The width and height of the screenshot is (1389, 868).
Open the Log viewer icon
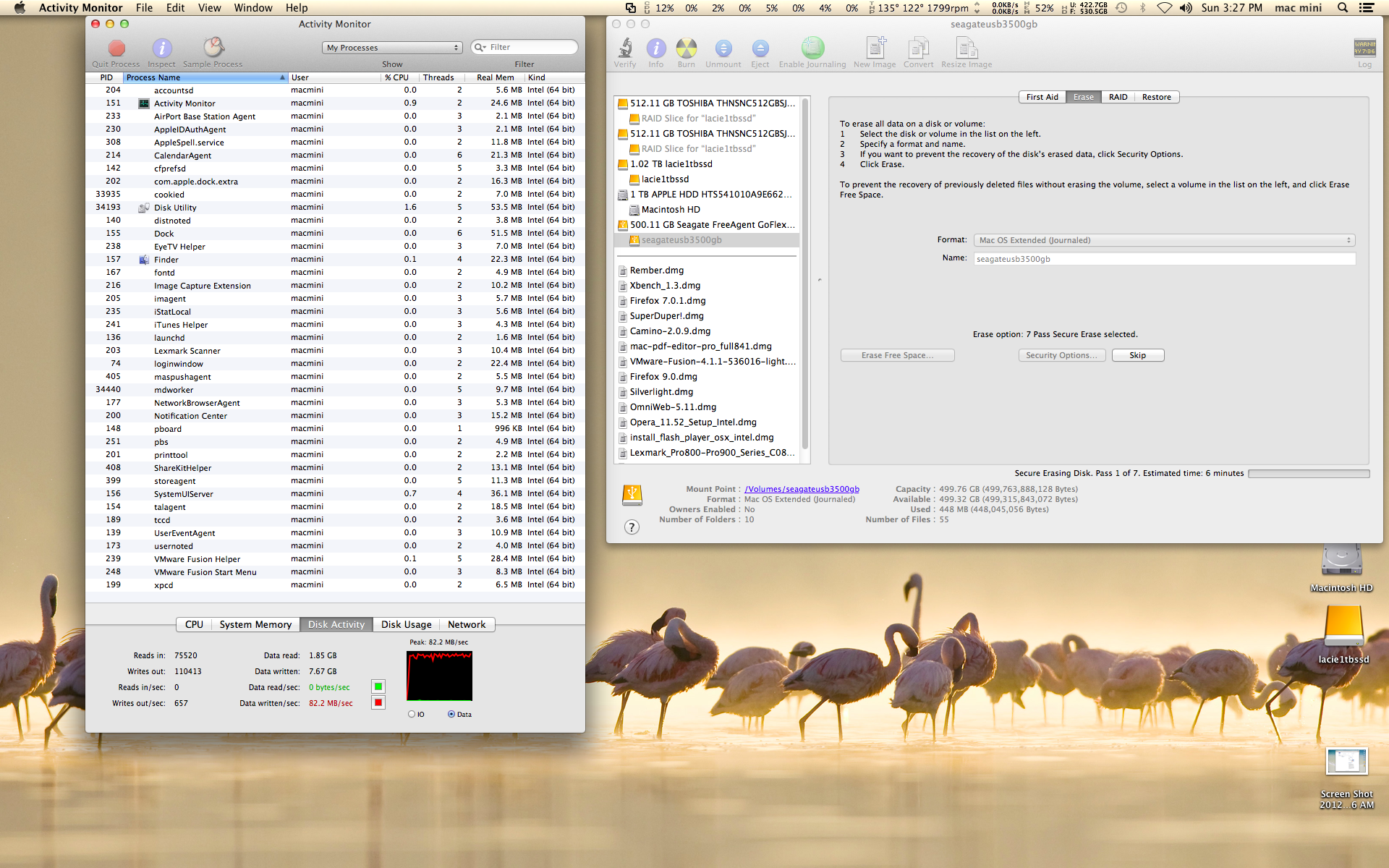click(1364, 49)
